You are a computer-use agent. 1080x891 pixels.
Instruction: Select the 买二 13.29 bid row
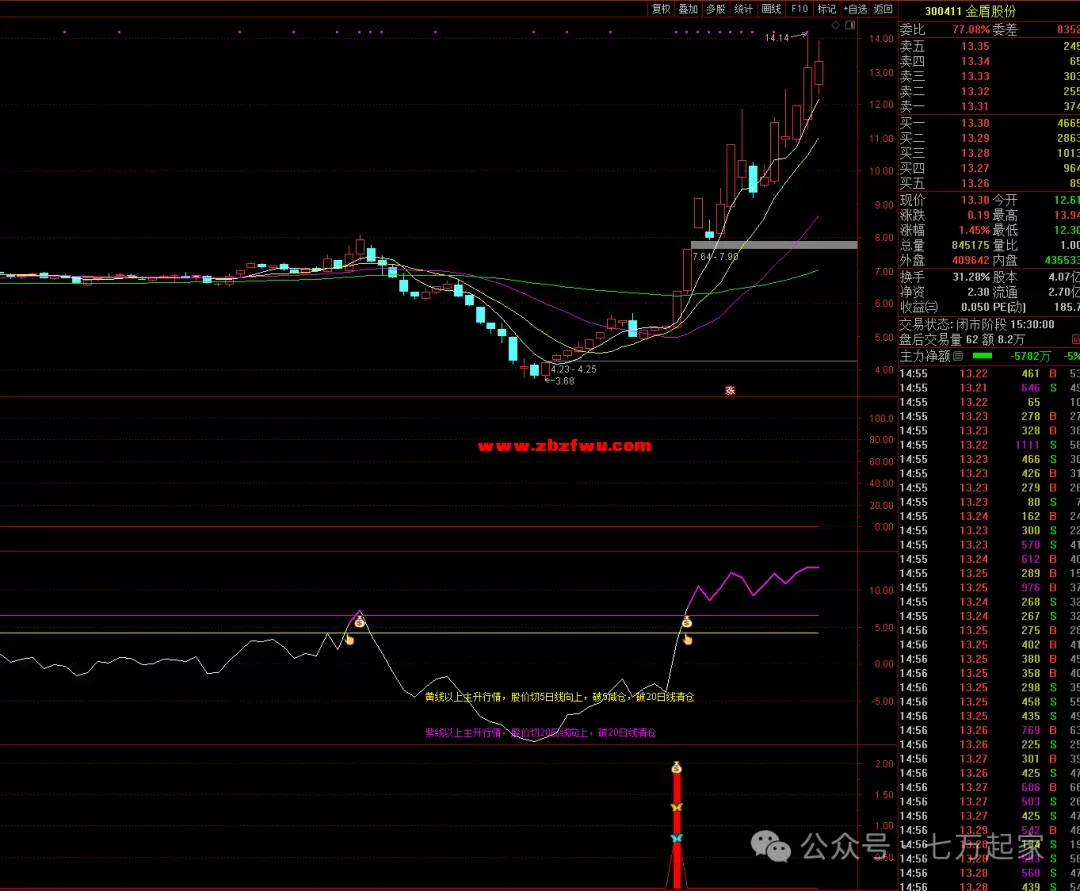[989, 138]
